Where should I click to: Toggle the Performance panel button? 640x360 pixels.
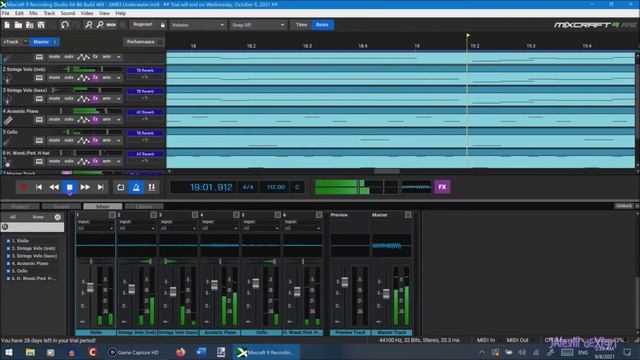point(144,42)
